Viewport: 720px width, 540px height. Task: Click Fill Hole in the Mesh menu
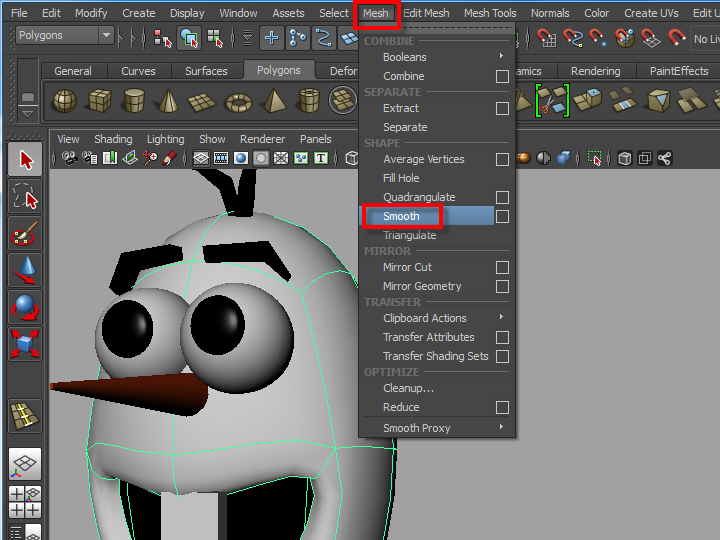401,178
